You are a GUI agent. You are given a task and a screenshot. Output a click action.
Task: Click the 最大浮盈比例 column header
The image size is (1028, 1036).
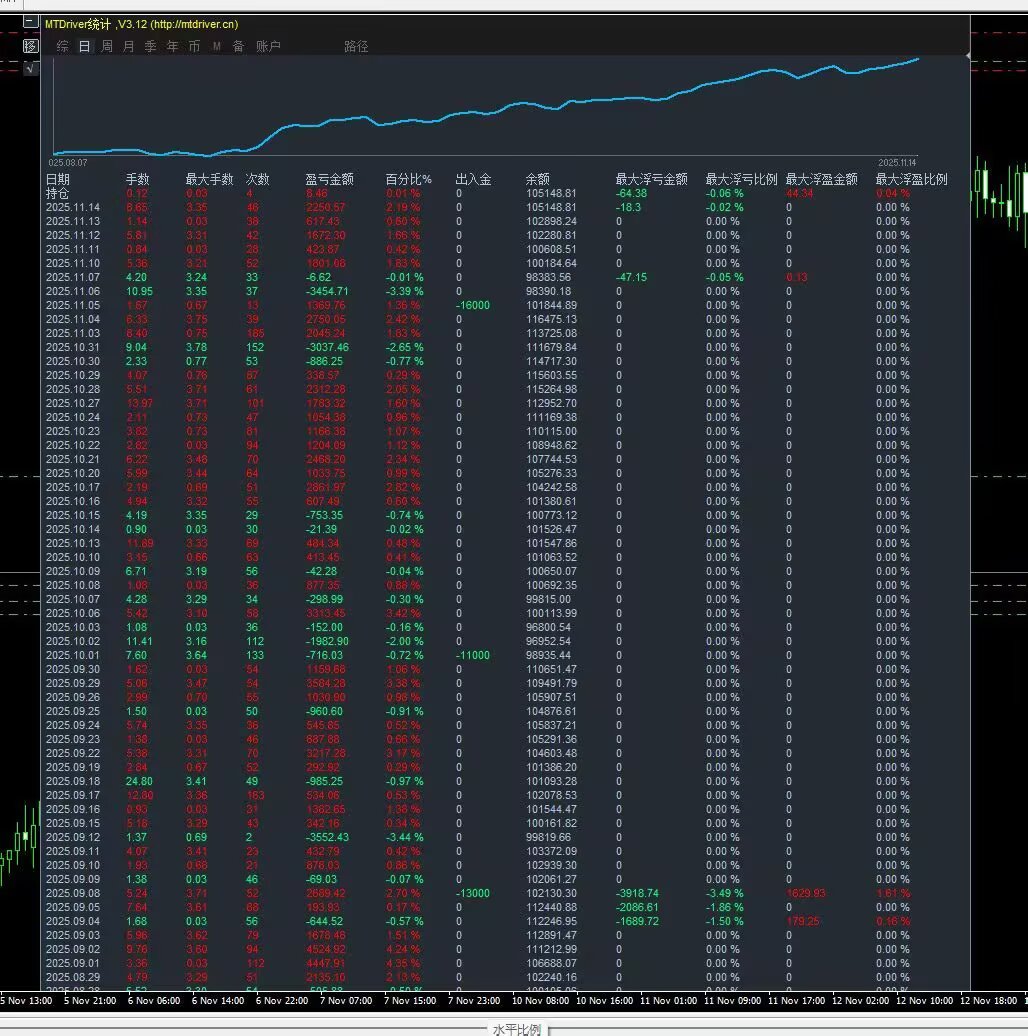click(x=912, y=179)
